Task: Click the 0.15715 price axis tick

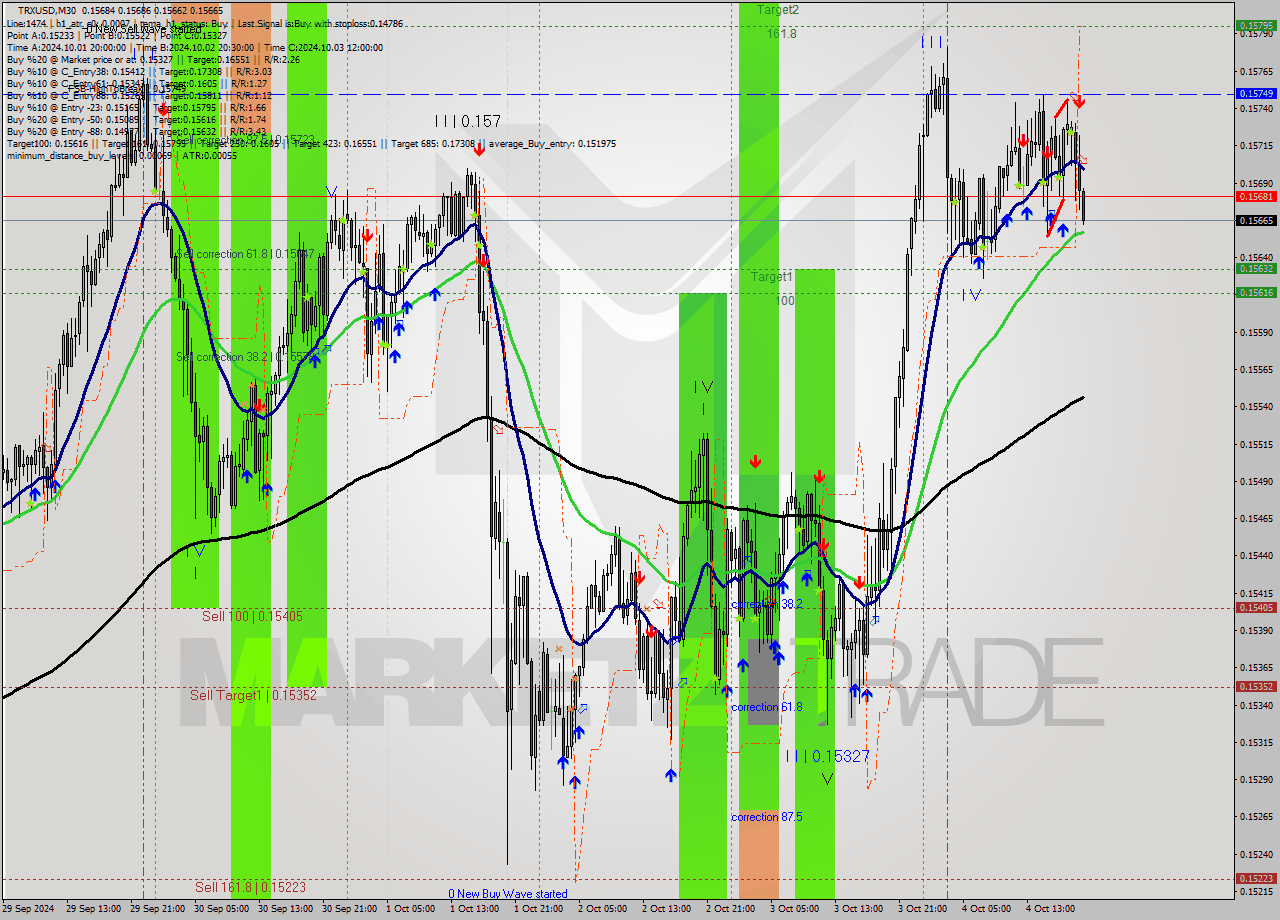Action: [x=1256, y=146]
